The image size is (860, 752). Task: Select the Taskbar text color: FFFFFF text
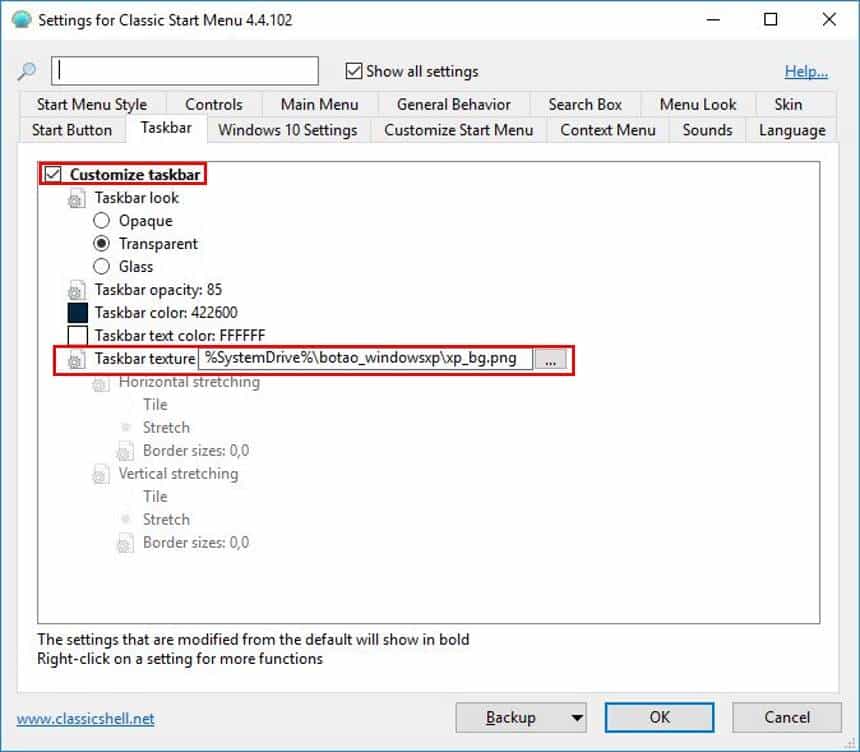pos(179,335)
